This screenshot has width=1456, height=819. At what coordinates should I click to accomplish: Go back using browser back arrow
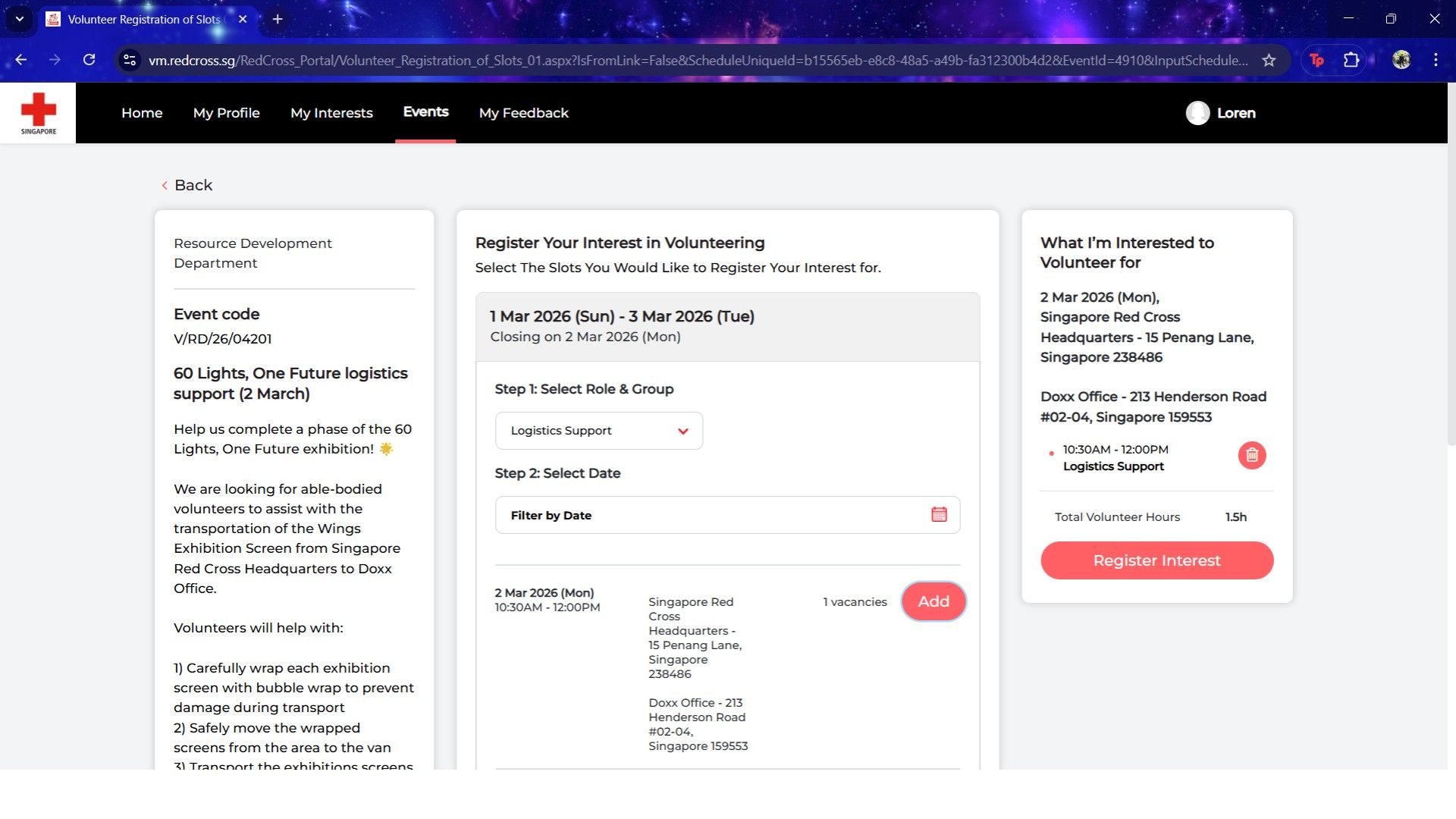[x=21, y=60]
